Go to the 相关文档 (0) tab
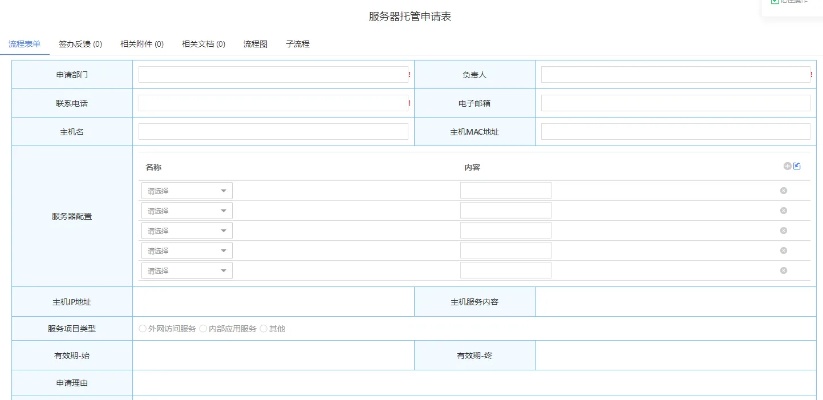 tap(204, 44)
